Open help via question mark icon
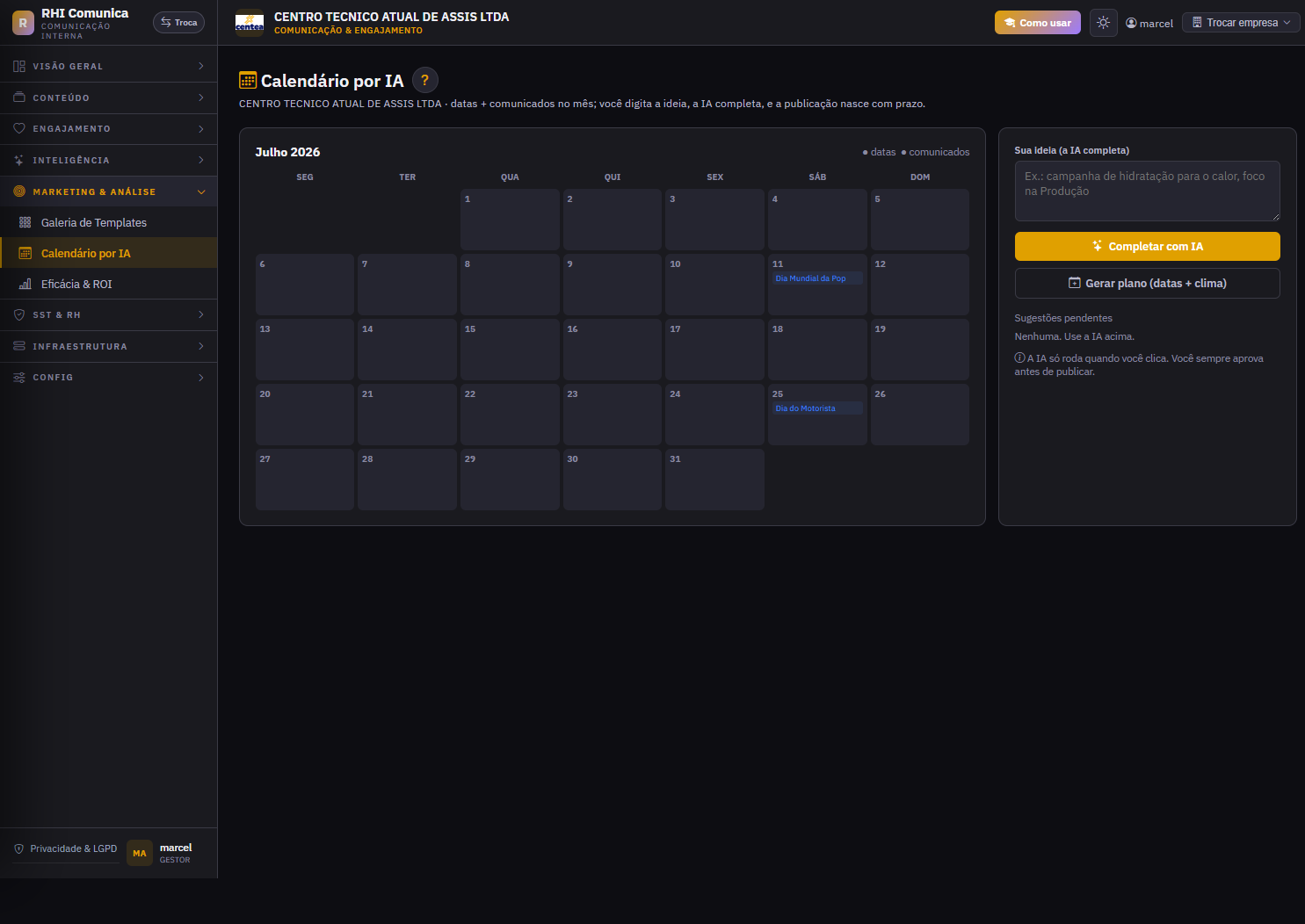This screenshot has width=1305, height=924. (x=425, y=80)
